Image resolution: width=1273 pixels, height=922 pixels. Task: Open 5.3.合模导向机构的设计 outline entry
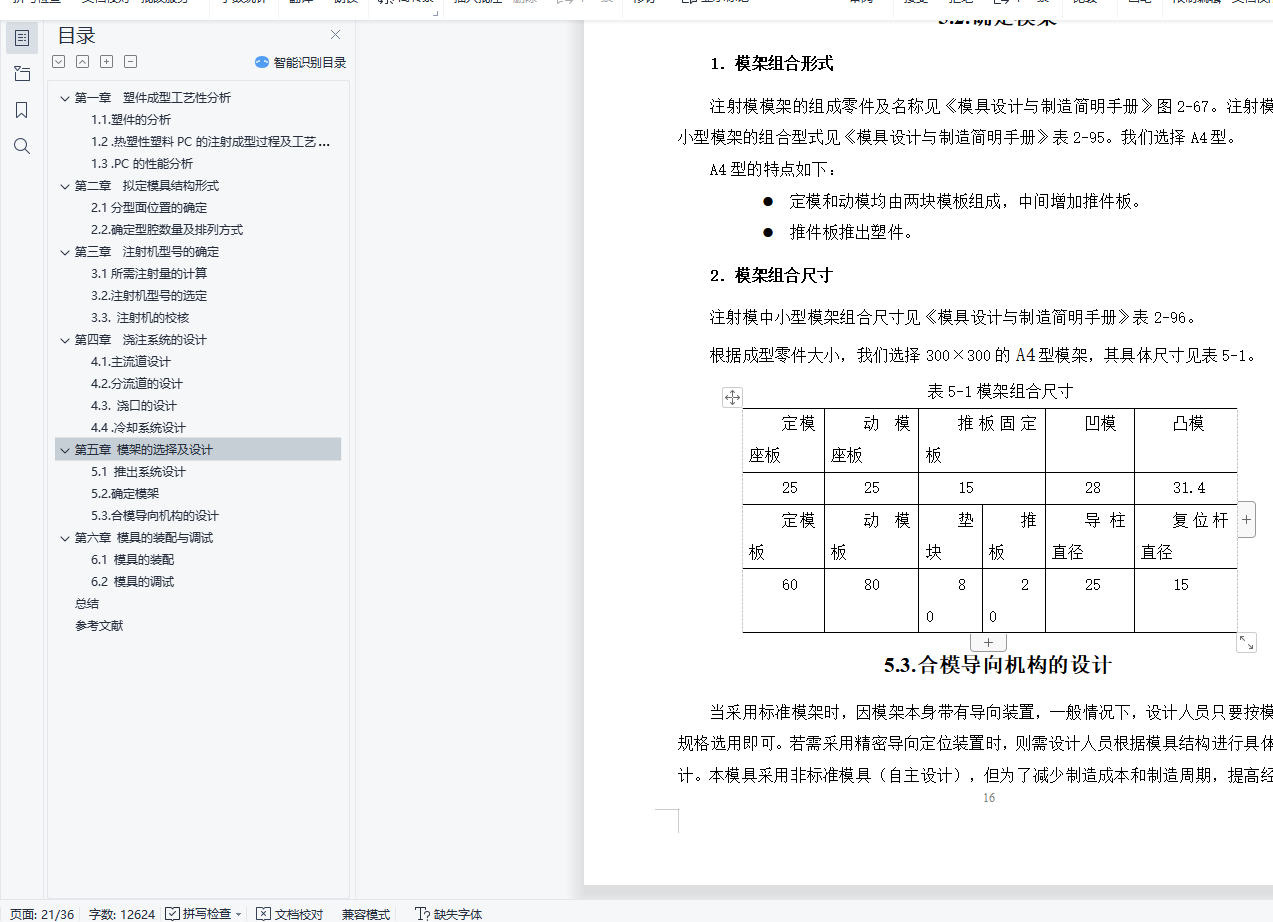click(x=155, y=515)
